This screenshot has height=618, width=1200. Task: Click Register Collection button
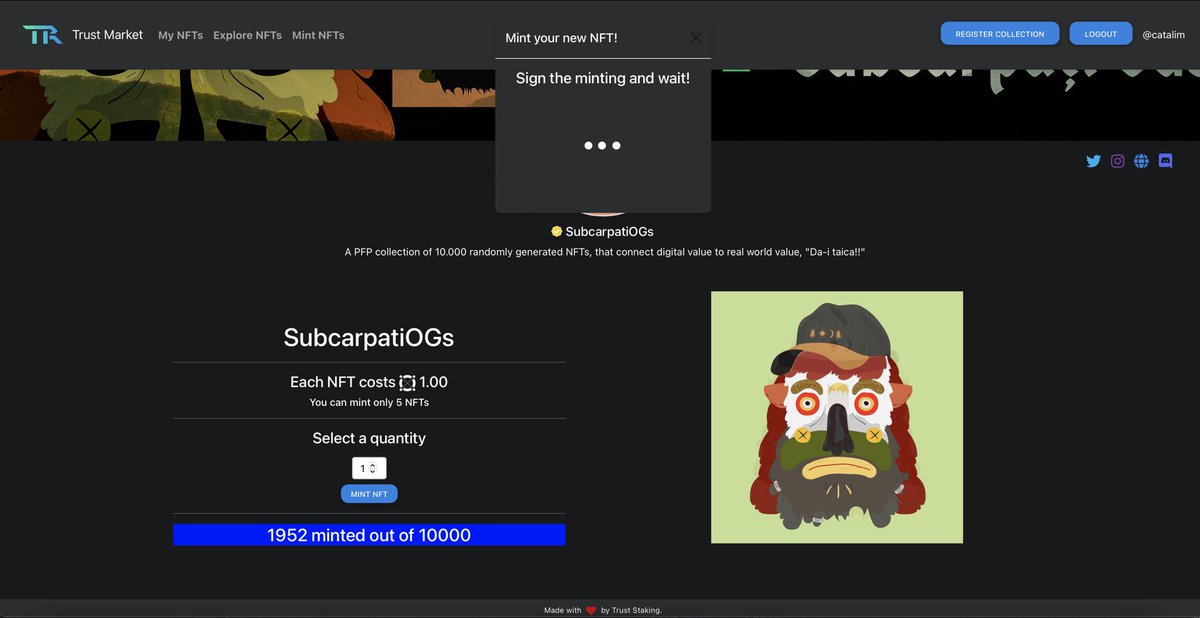point(999,34)
